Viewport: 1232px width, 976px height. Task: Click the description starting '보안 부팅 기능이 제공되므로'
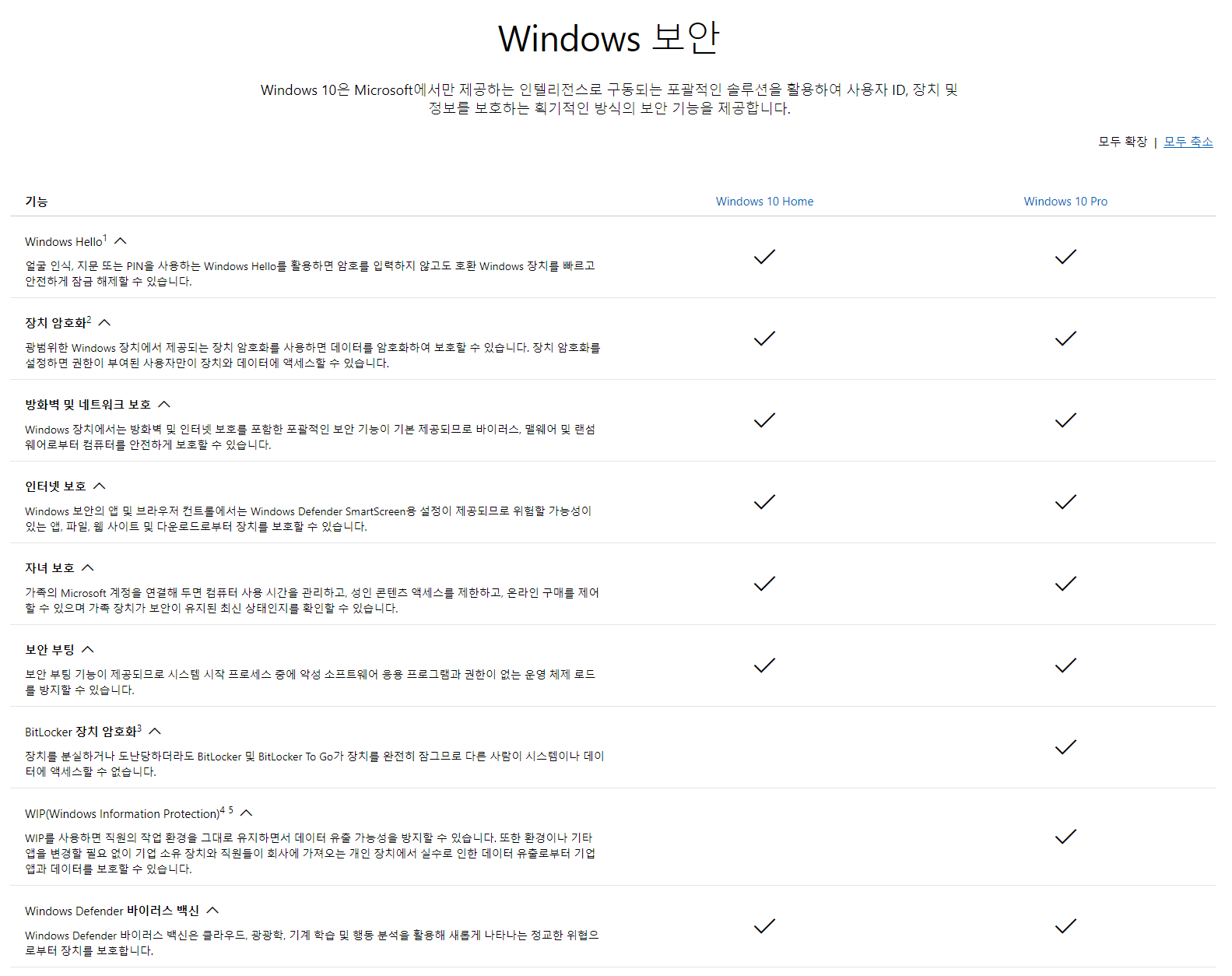(310, 683)
